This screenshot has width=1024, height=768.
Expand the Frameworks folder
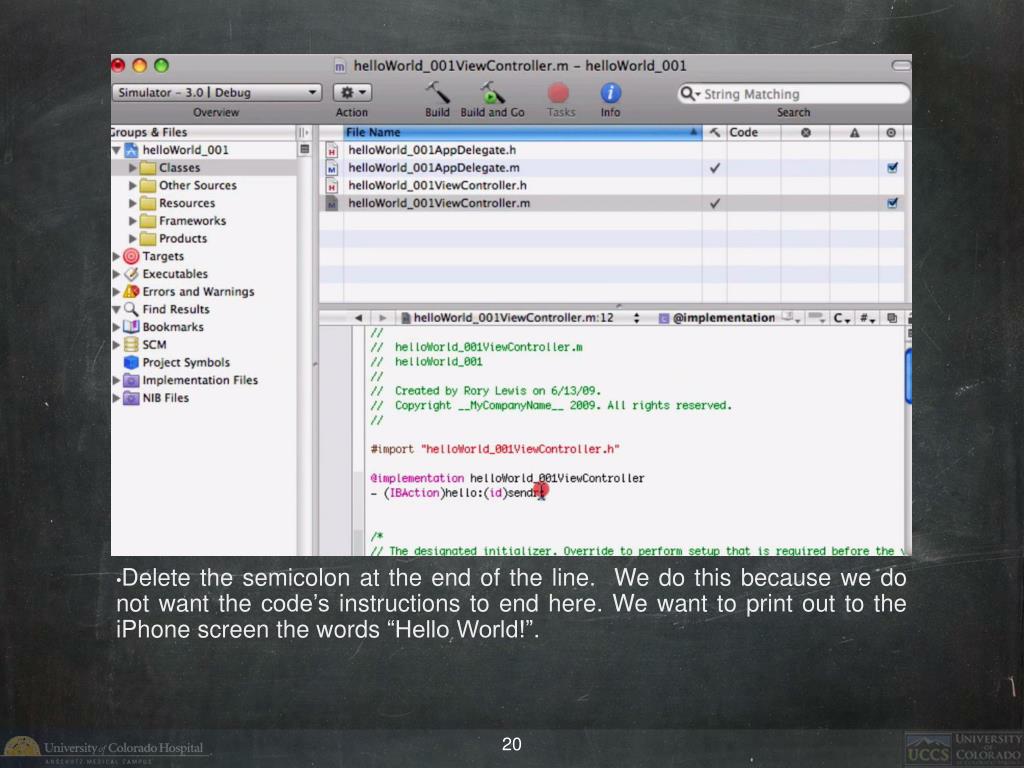click(x=133, y=221)
